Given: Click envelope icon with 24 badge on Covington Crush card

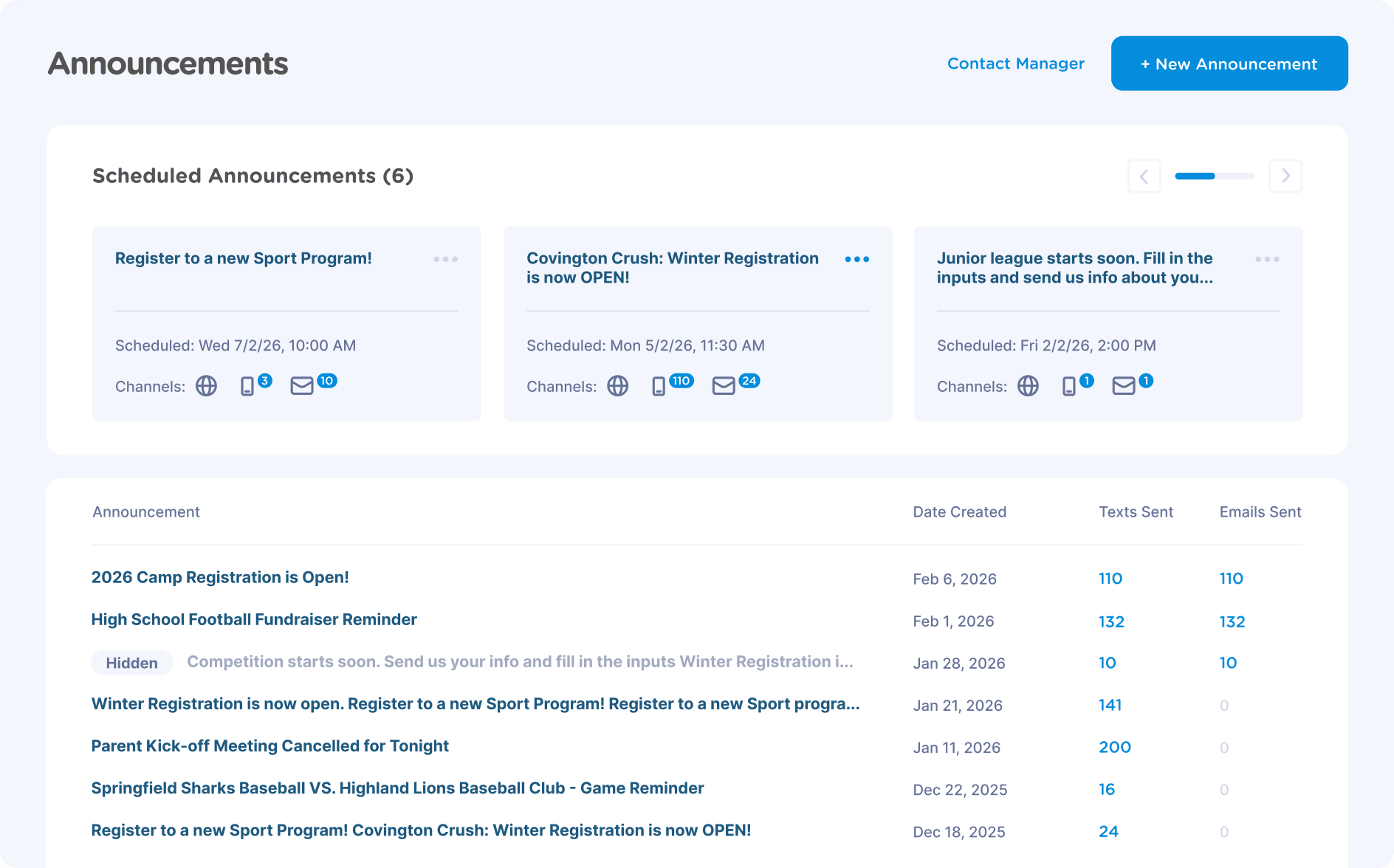Looking at the screenshot, I should point(724,386).
